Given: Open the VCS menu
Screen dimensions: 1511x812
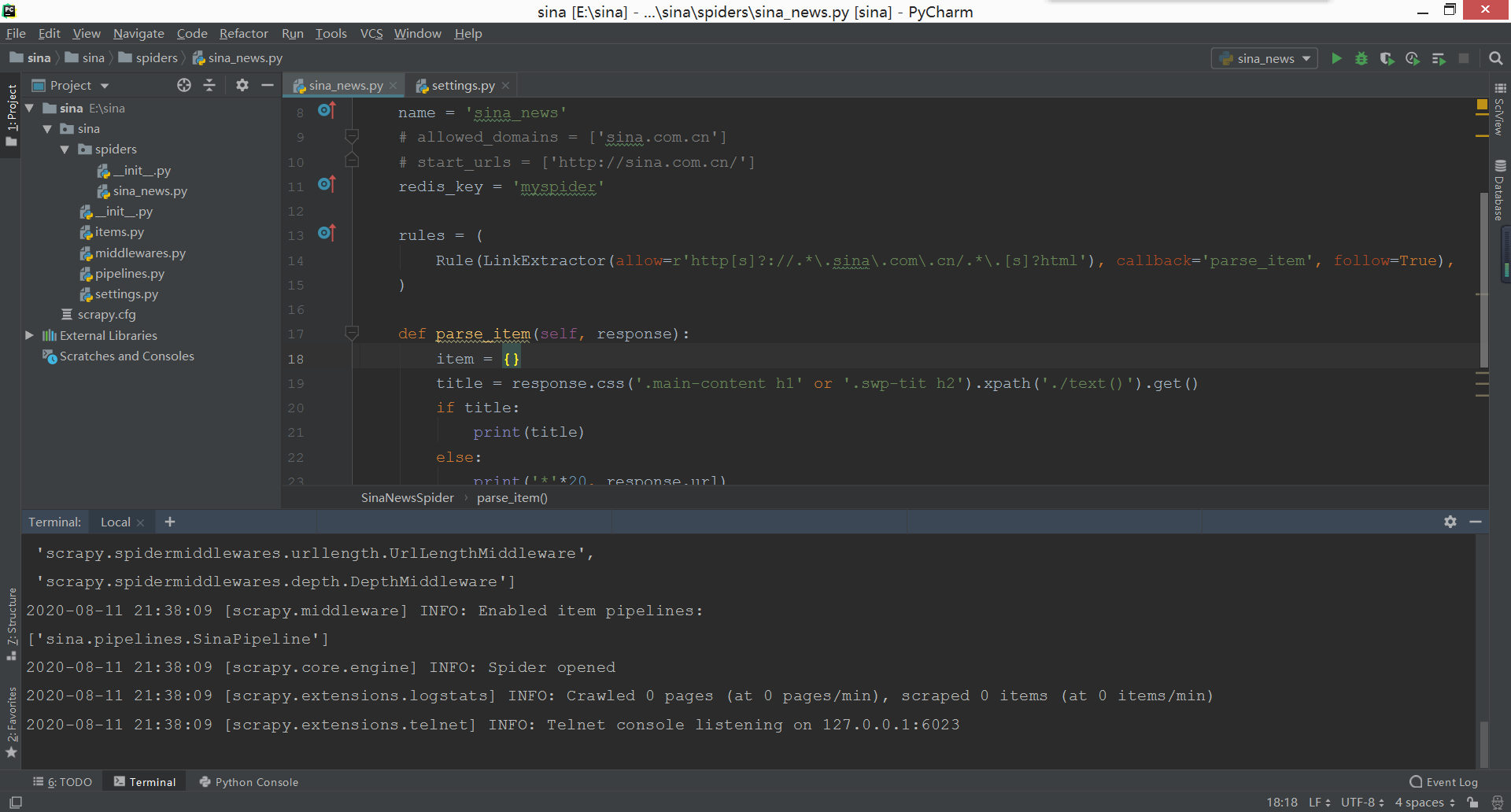Looking at the screenshot, I should click(371, 33).
